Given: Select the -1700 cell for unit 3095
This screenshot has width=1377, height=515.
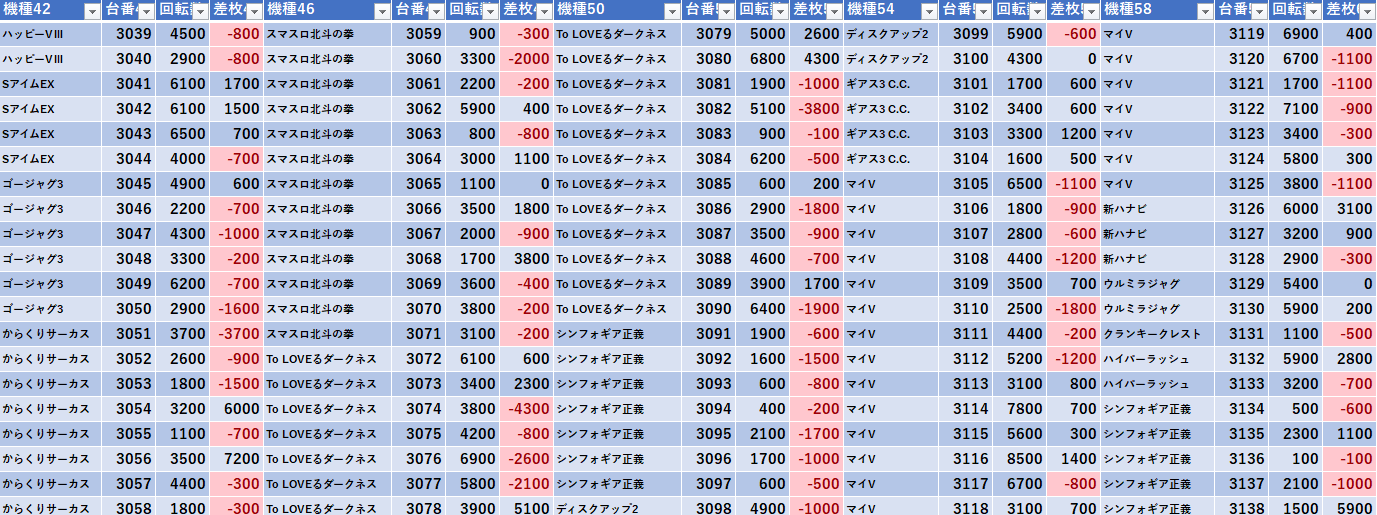Looking at the screenshot, I should (x=816, y=434).
